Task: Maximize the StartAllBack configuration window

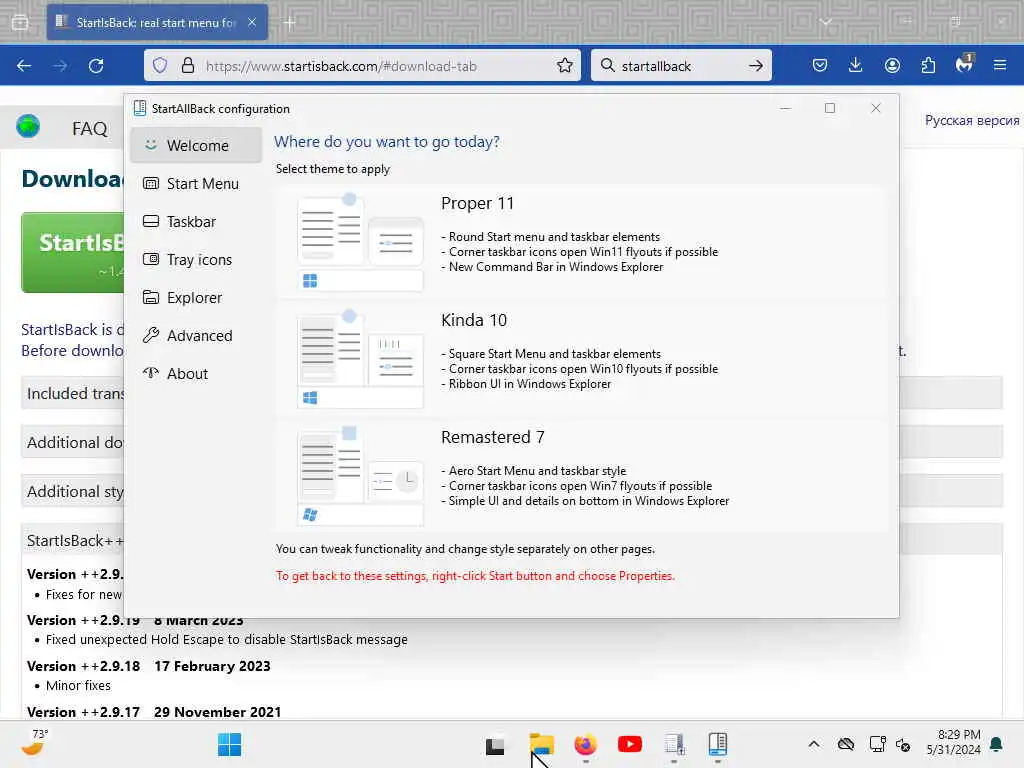Action: click(x=830, y=108)
